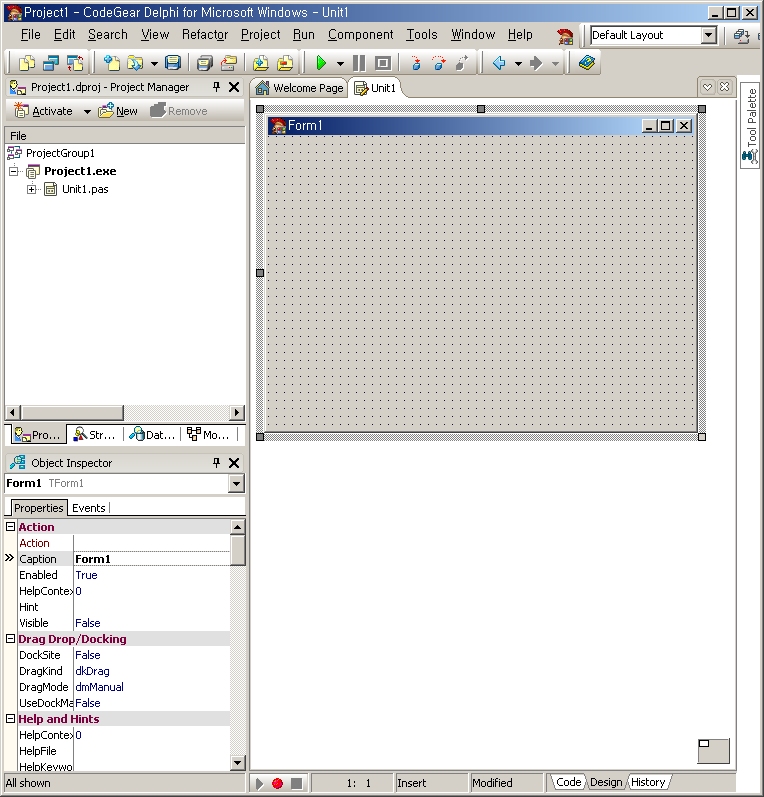This screenshot has width=764, height=797.
Task: Collapse the Action property category
Action: point(11,527)
